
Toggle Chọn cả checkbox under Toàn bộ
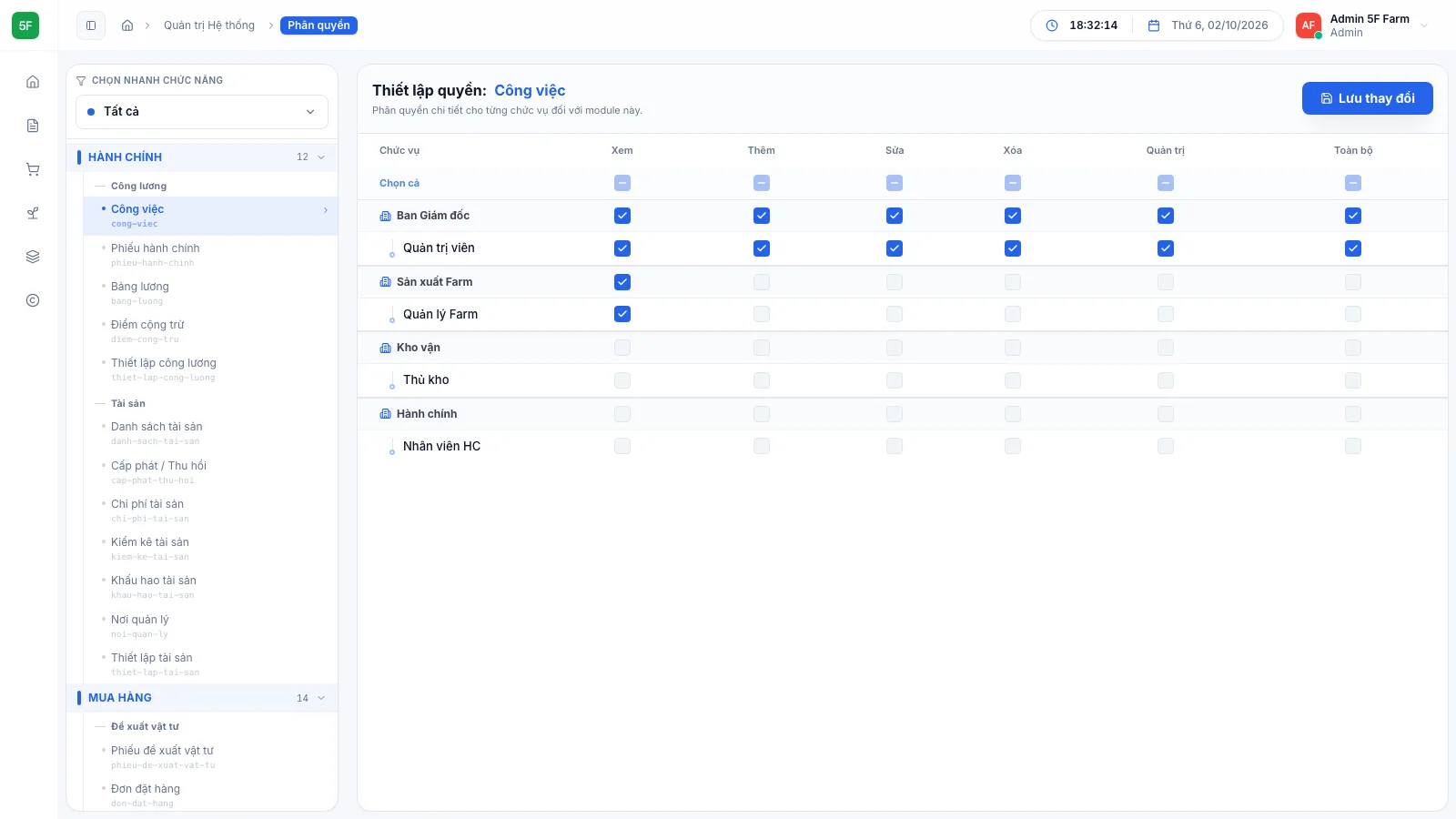point(1353,183)
